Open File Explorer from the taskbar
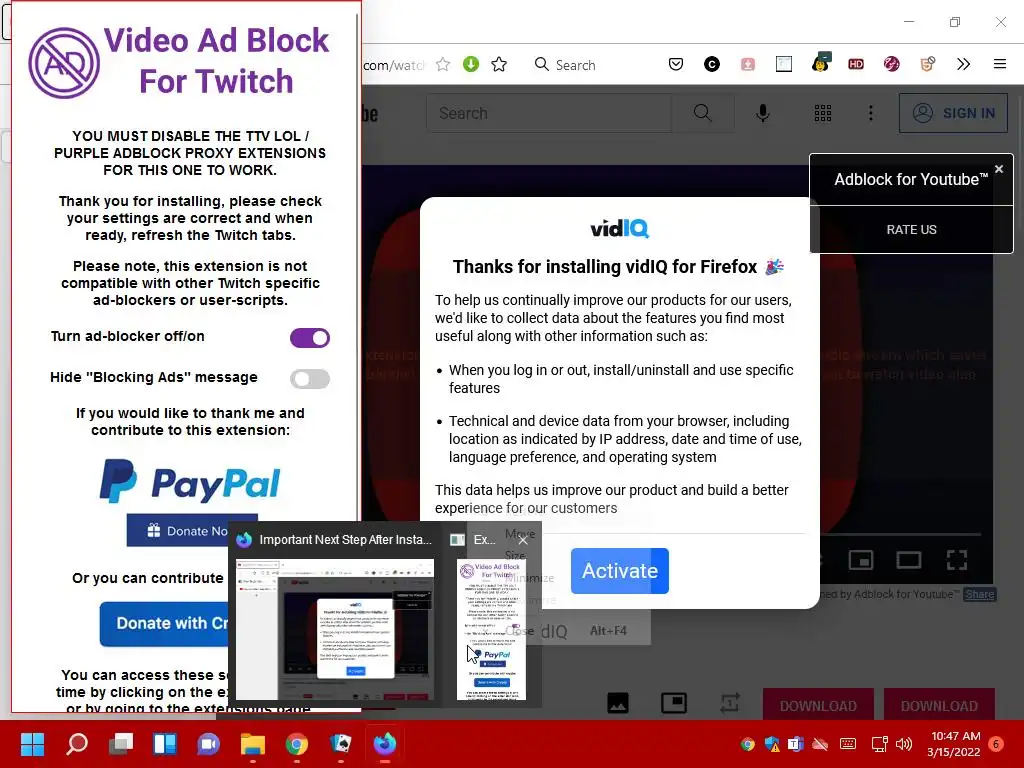The height and width of the screenshot is (768, 1024). click(253, 744)
